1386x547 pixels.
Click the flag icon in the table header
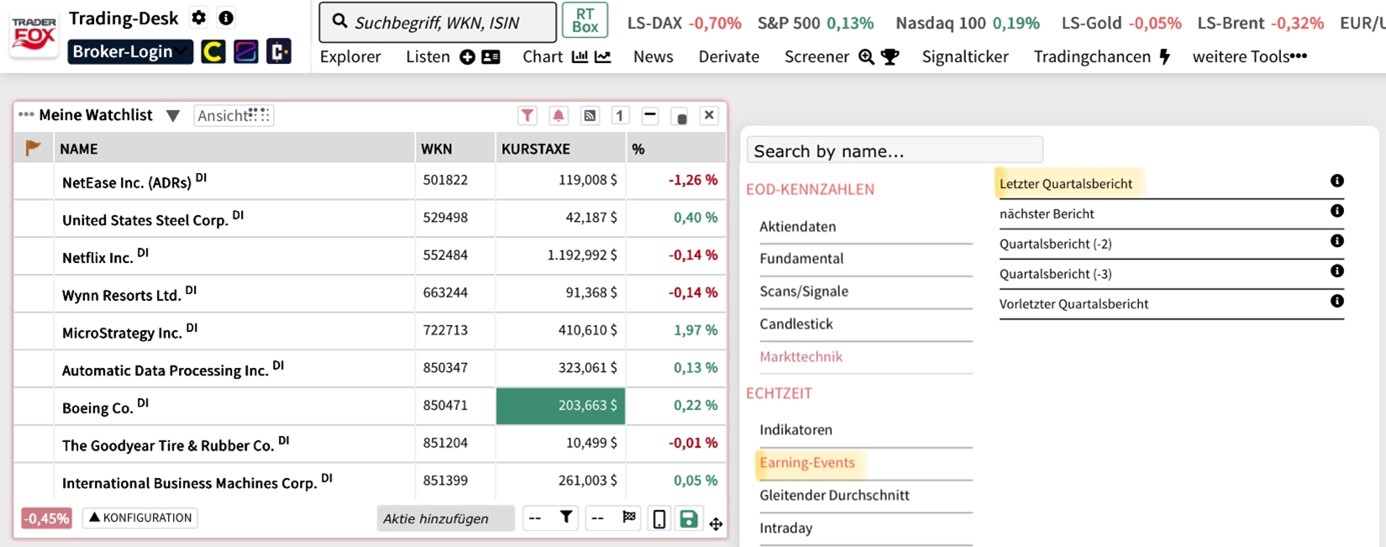[x=33, y=148]
